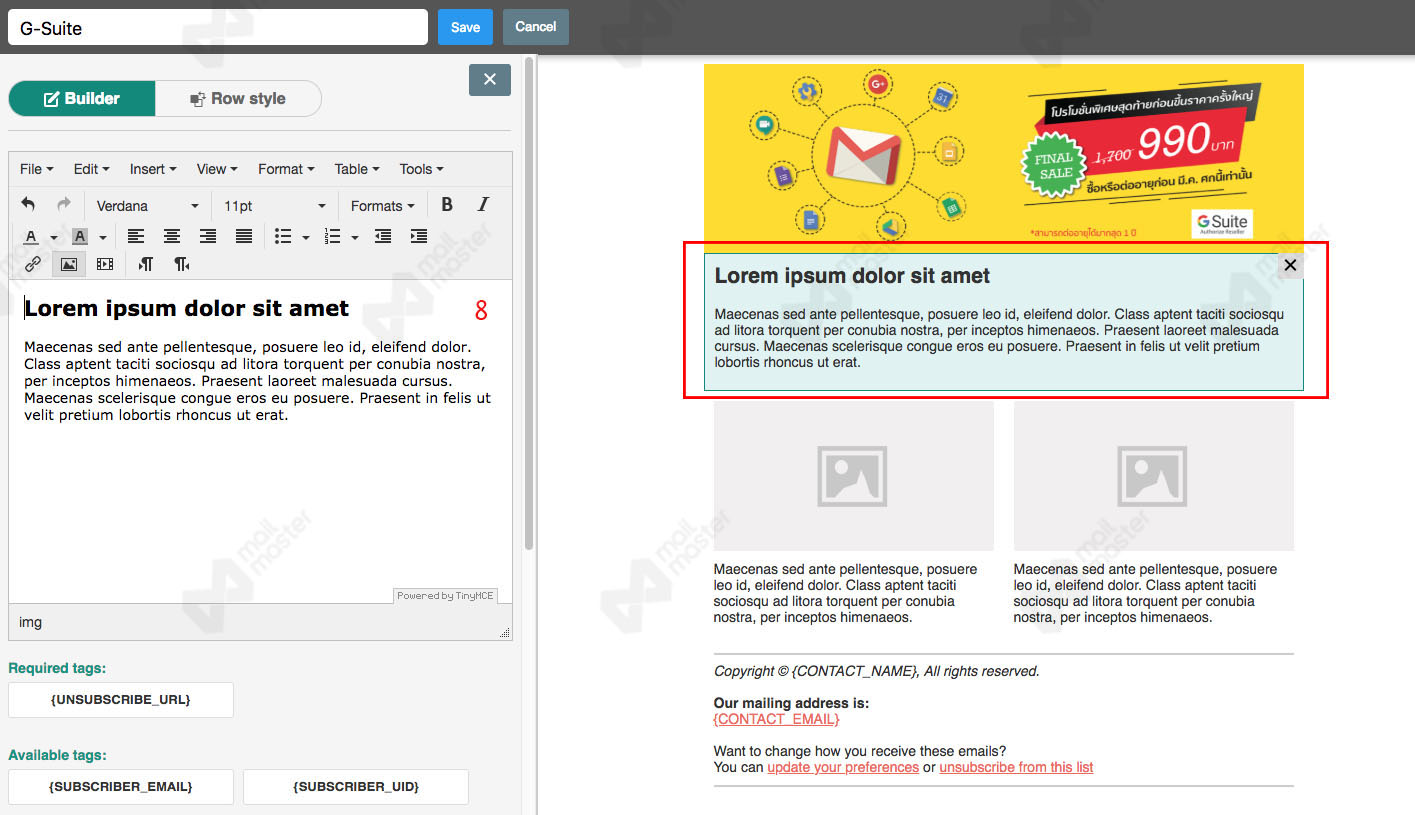Image resolution: width=1415 pixels, height=815 pixels.
Task: Apply the text color button
Action: (x=31, y=237)
